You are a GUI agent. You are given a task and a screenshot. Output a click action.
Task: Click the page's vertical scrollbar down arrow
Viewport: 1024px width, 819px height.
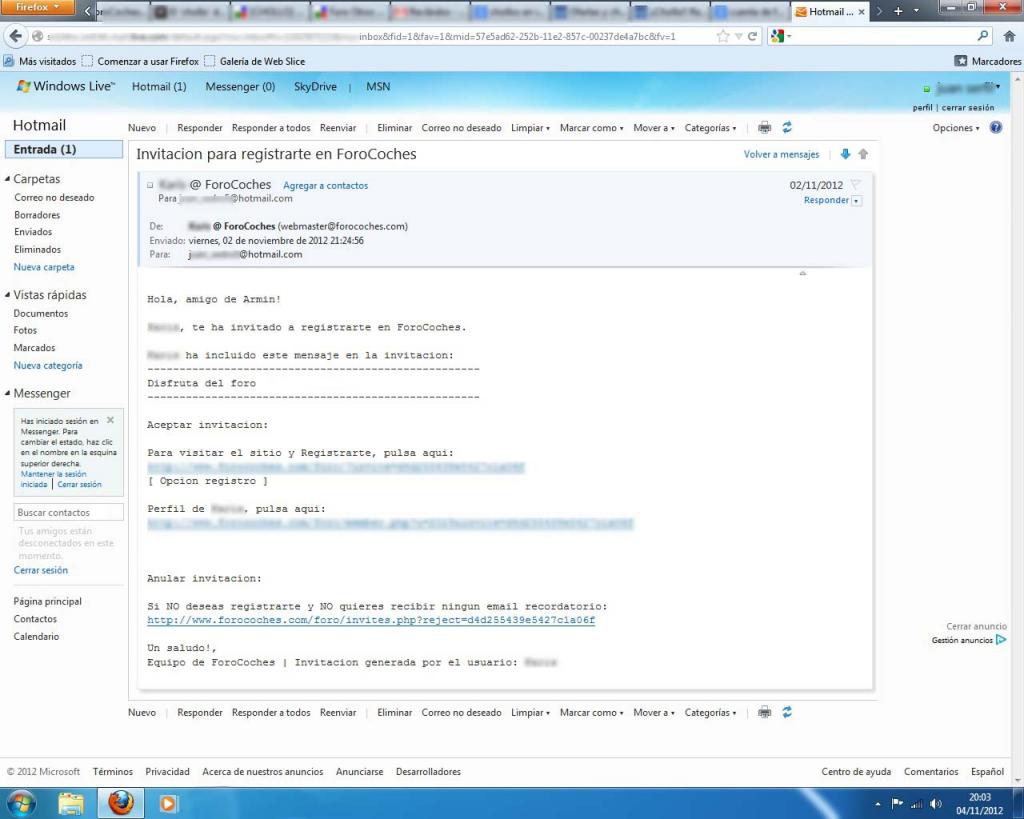[1017, 780]
